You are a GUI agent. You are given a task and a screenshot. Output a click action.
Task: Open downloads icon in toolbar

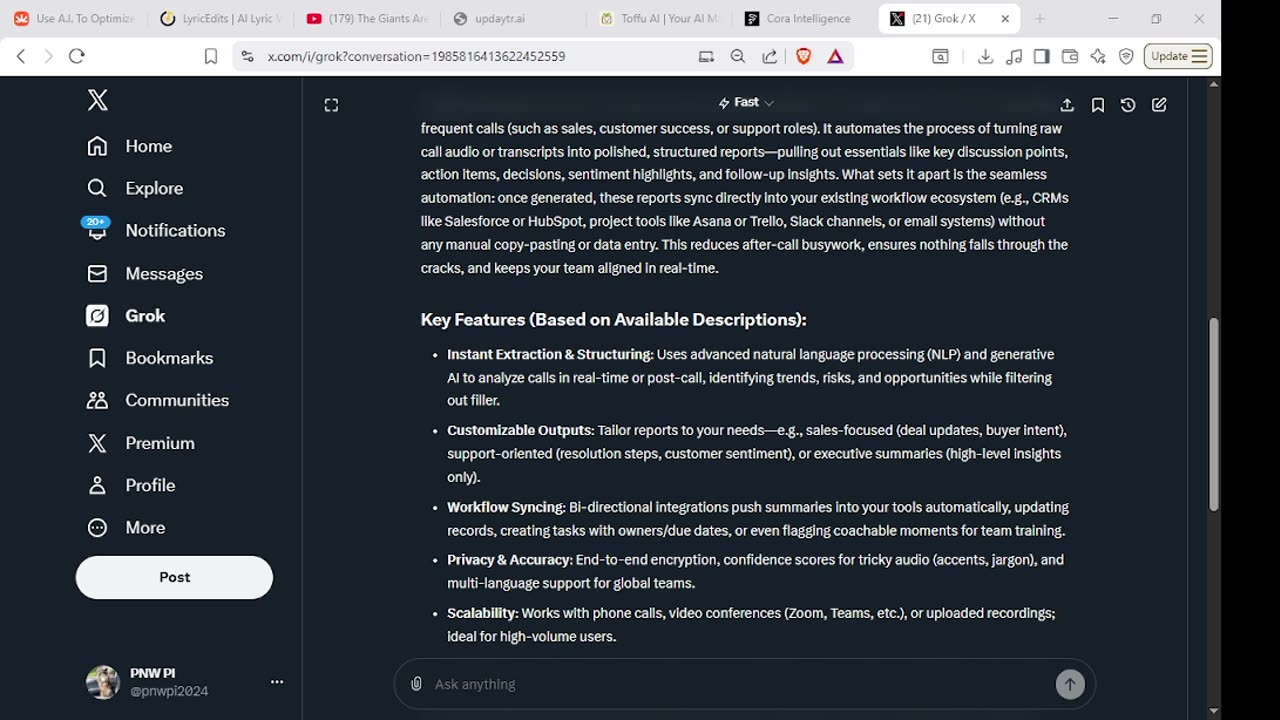985,56
